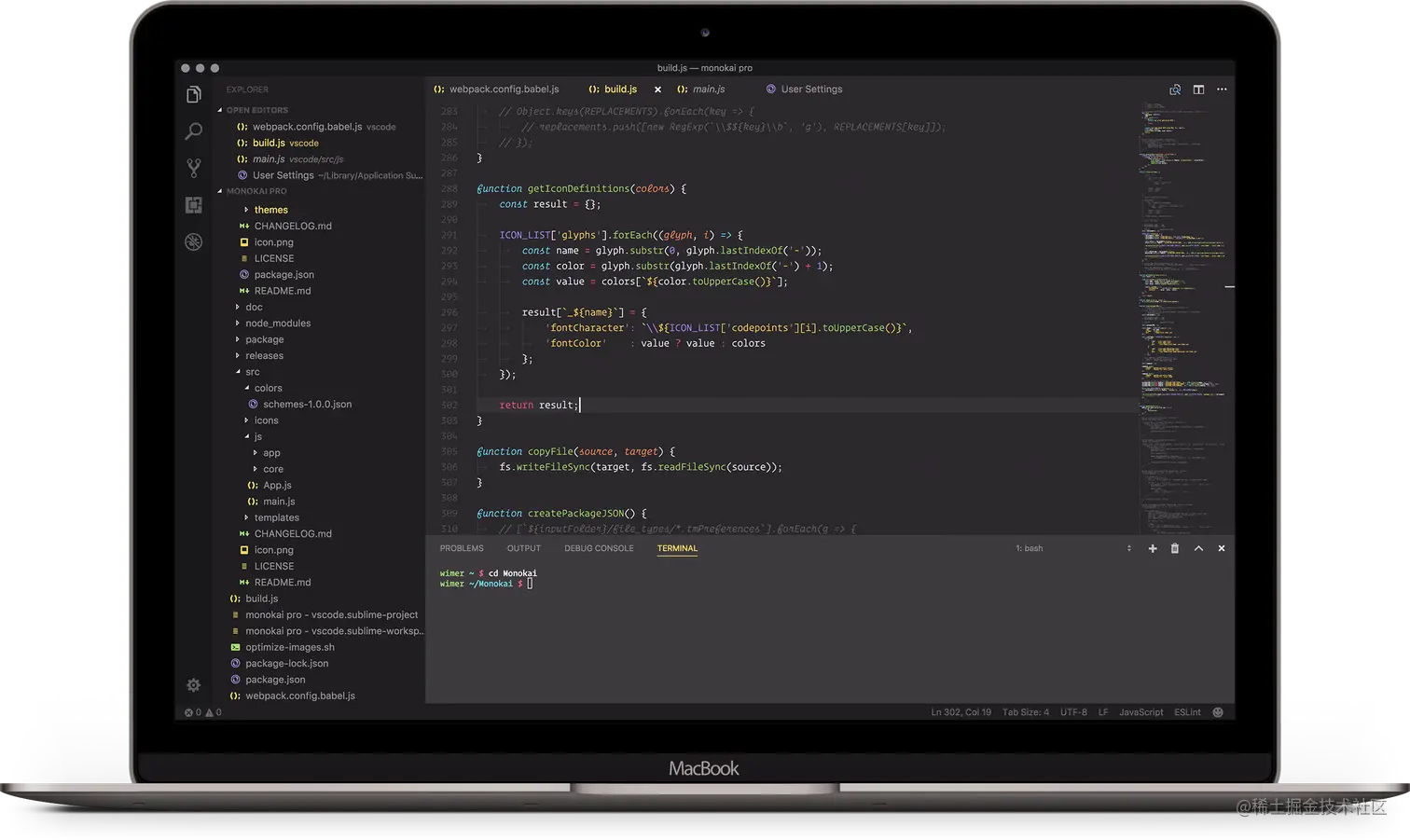This screenshot has height=840, width=1410.
Task: Click the feedback smiley in status bar
Action: tap(1218, 712)
